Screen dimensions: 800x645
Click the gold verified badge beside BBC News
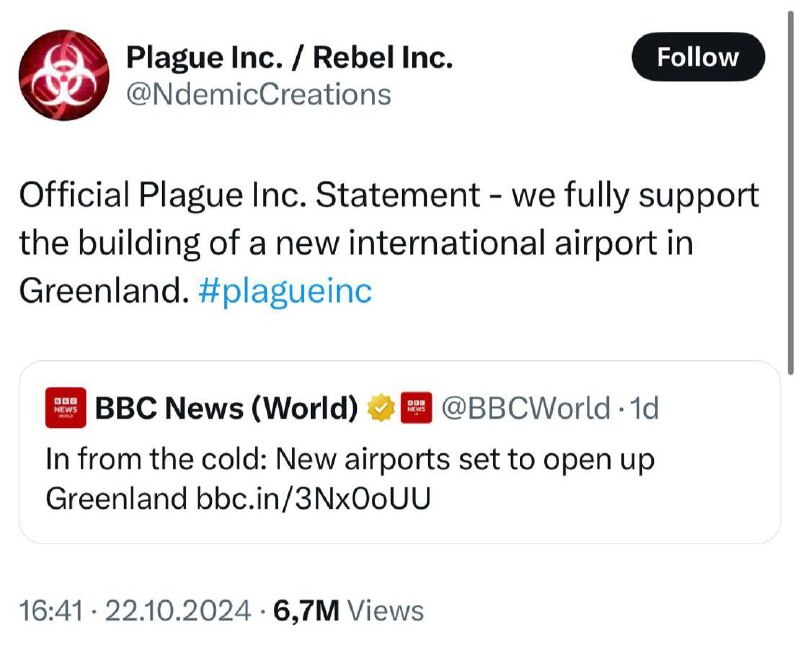click(x=381, y=408)
